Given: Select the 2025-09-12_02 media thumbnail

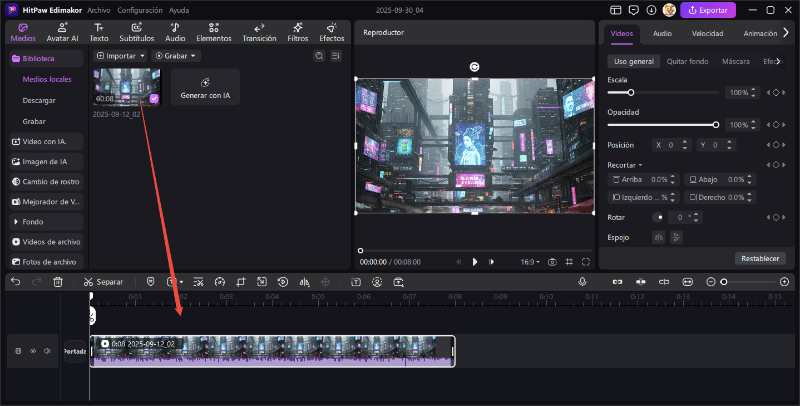Looking at the screenshot, I should tap(126, 87).
